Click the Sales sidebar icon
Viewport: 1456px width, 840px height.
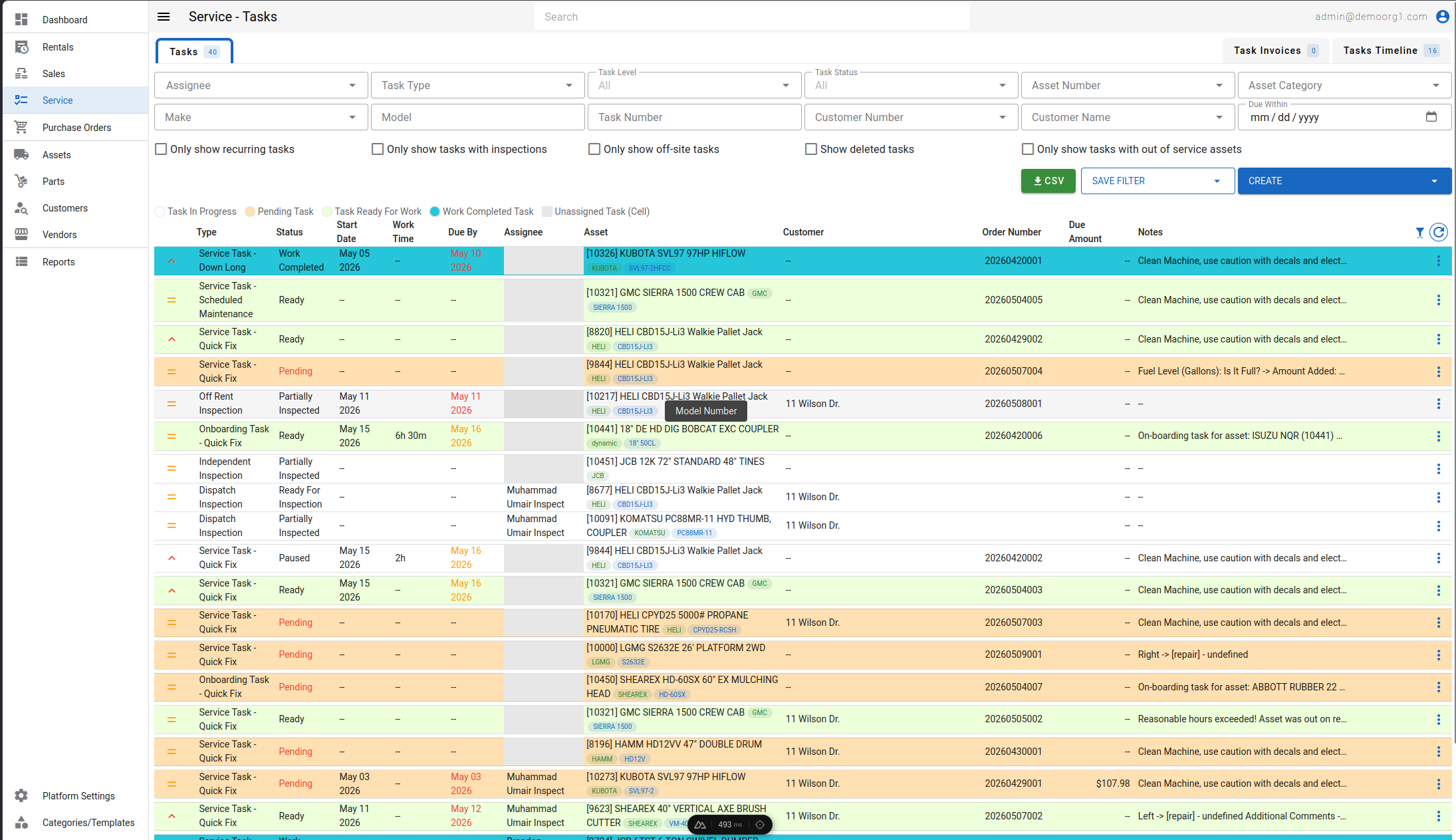click(21, 74)
